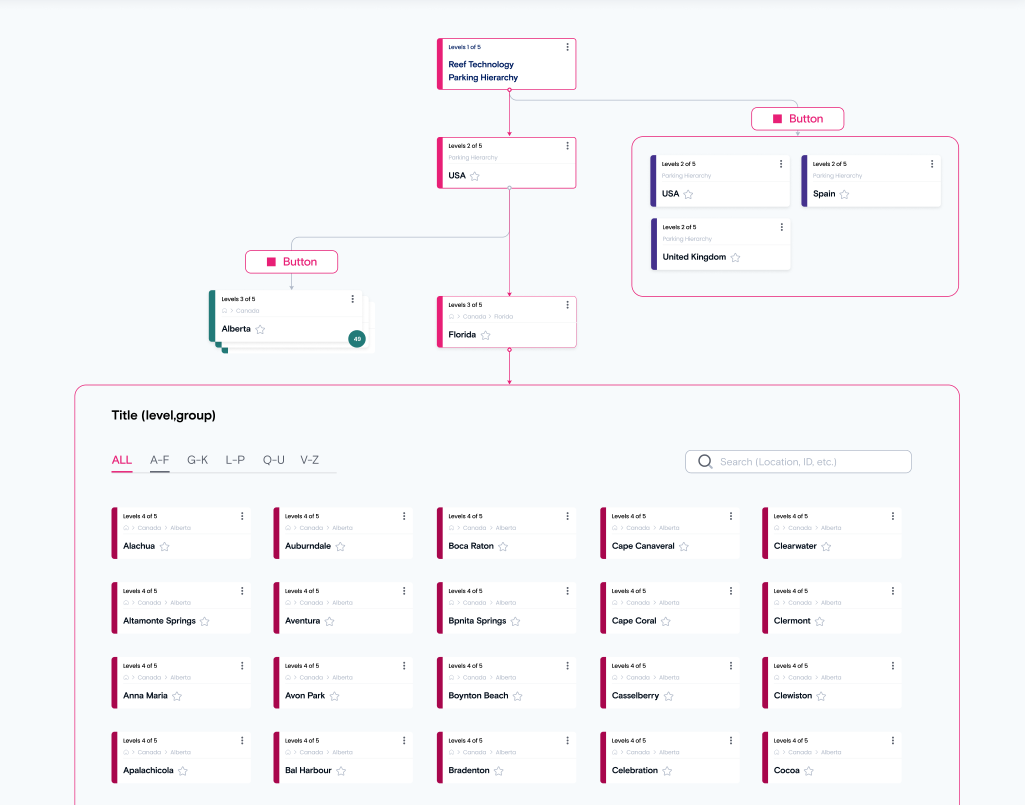Screen dimensions: 1025x805
Task: Click the 'Clearwater' card name
Action: click(795, 546)
